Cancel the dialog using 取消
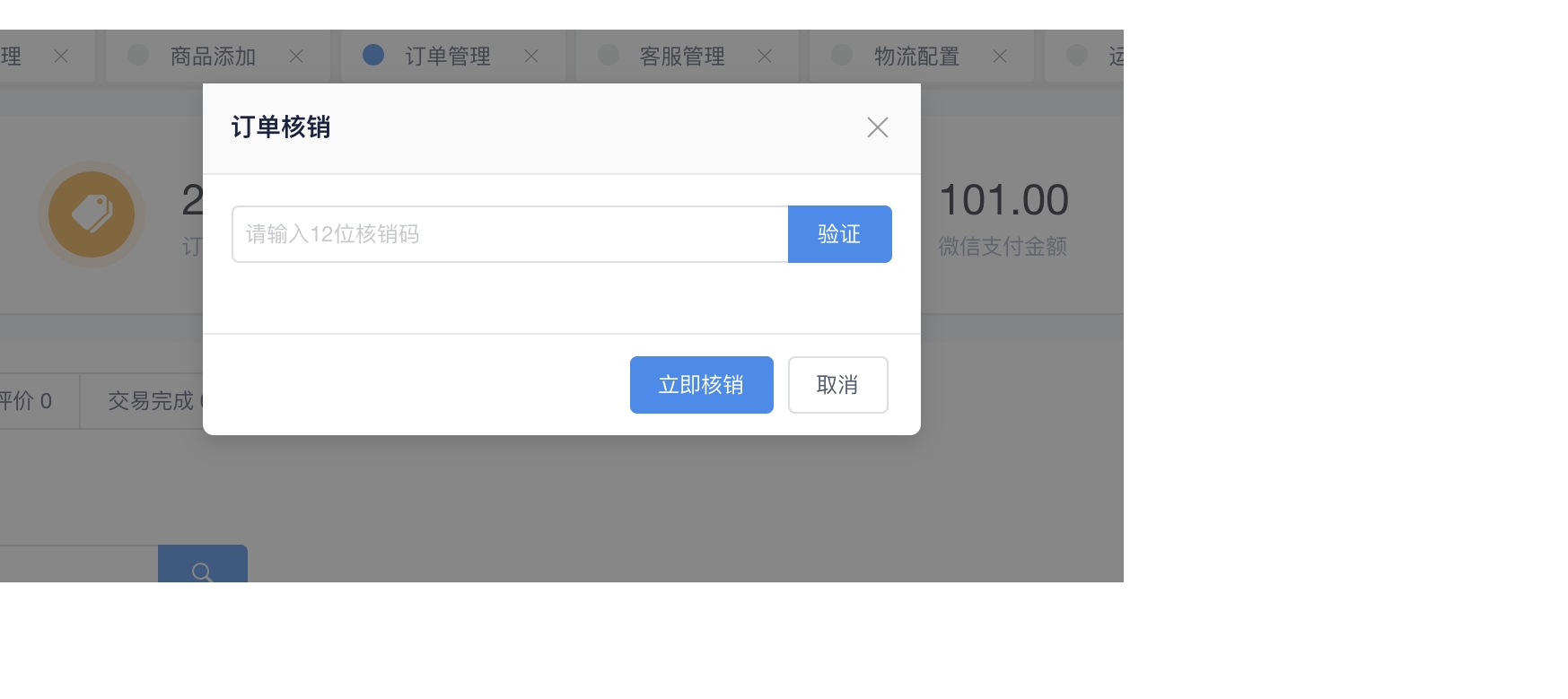This screenshot has height=699, width=1568. coord(837,385)
